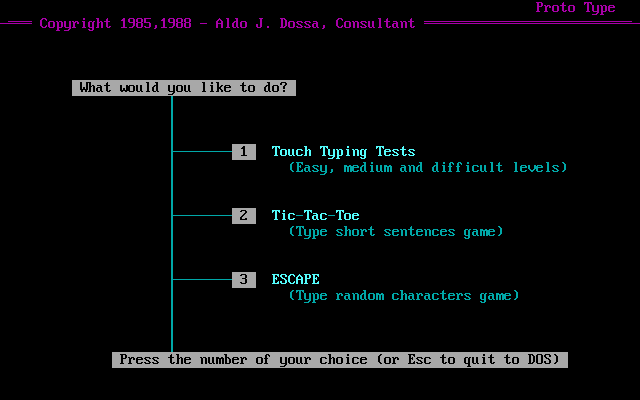
Task: Click the Type random characters game description
Action: [404, 296]
